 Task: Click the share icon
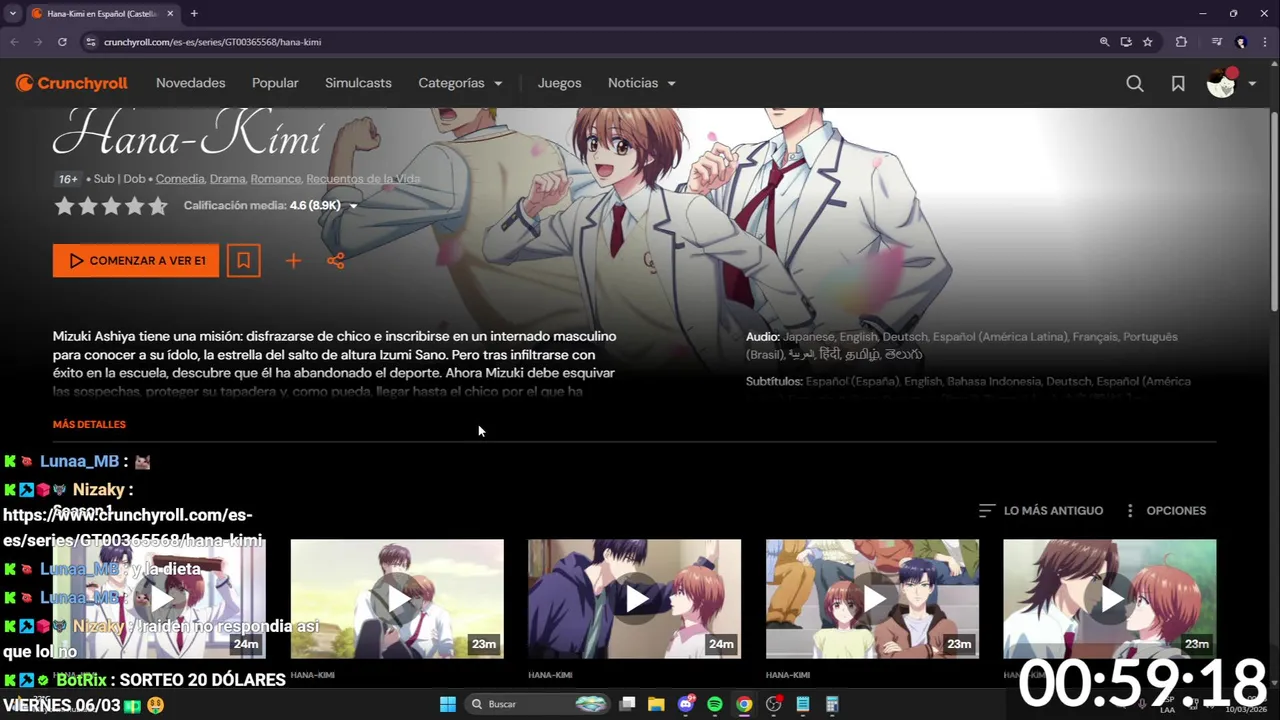click(336, 261)
